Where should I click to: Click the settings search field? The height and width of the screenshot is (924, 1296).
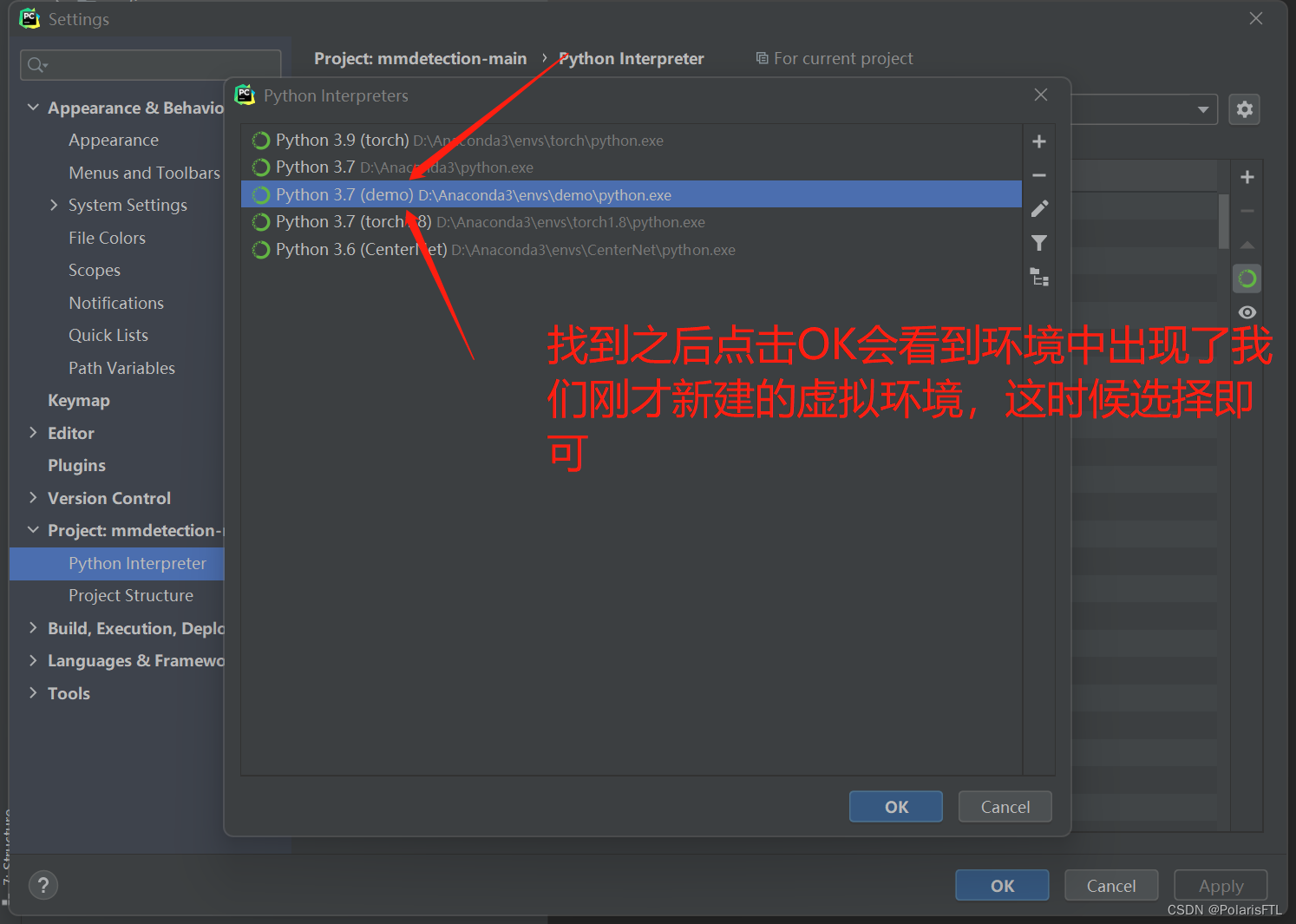click(x=150, y=64)
